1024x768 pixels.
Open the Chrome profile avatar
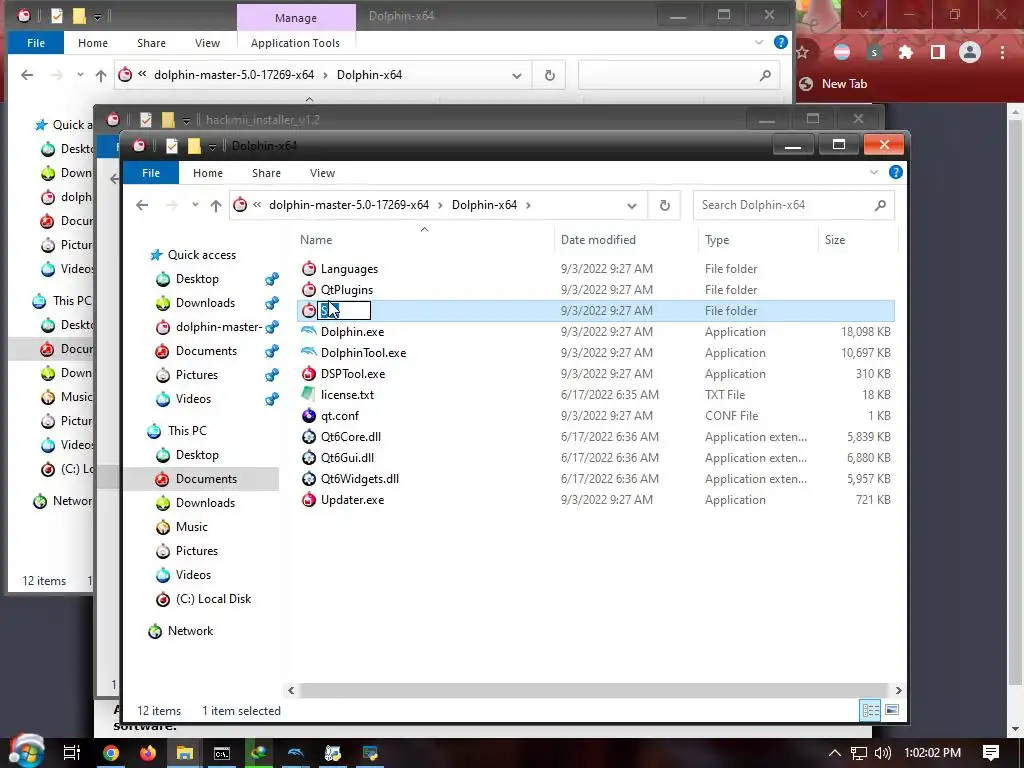click(970, 52)
